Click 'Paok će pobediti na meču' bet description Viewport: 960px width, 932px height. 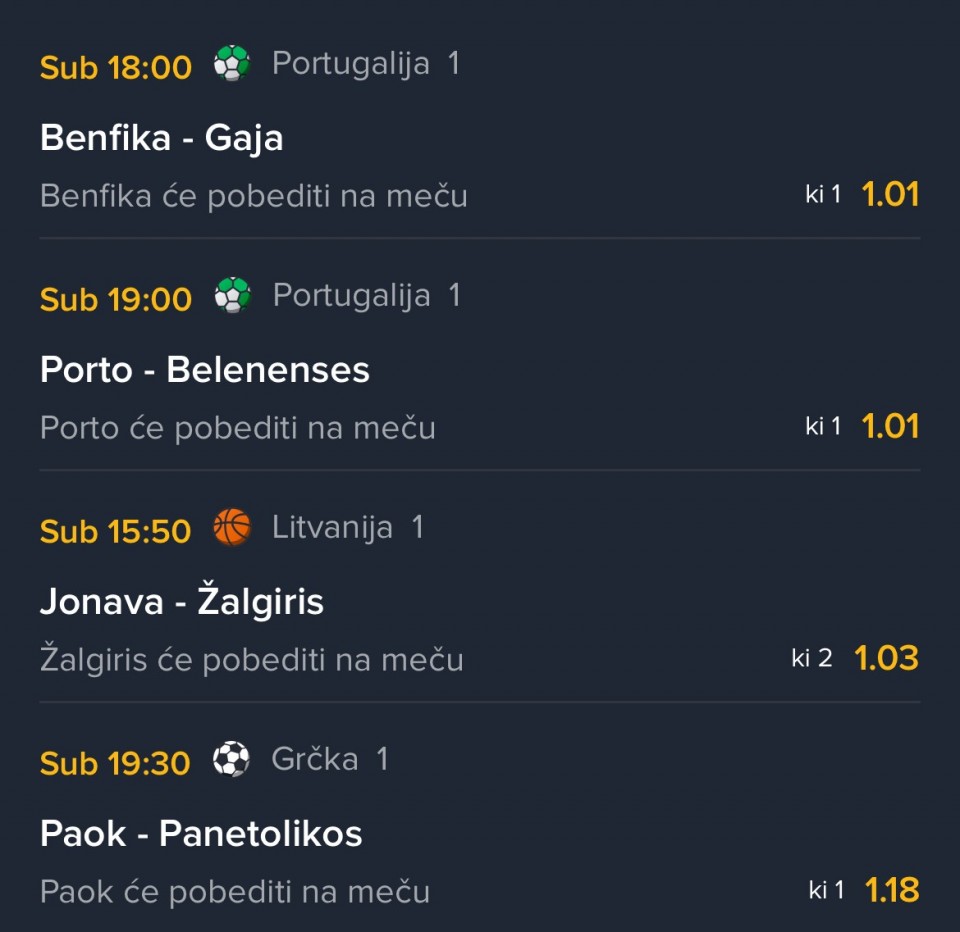click(x=234, y=892)
